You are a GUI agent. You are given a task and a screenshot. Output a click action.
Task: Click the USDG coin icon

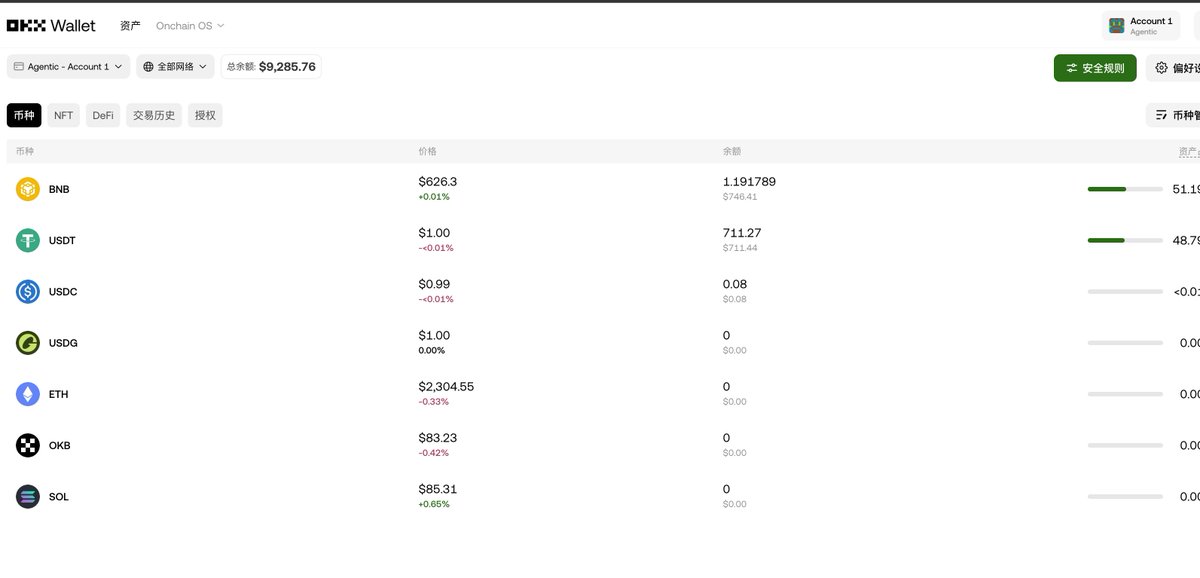pos(28,343)
